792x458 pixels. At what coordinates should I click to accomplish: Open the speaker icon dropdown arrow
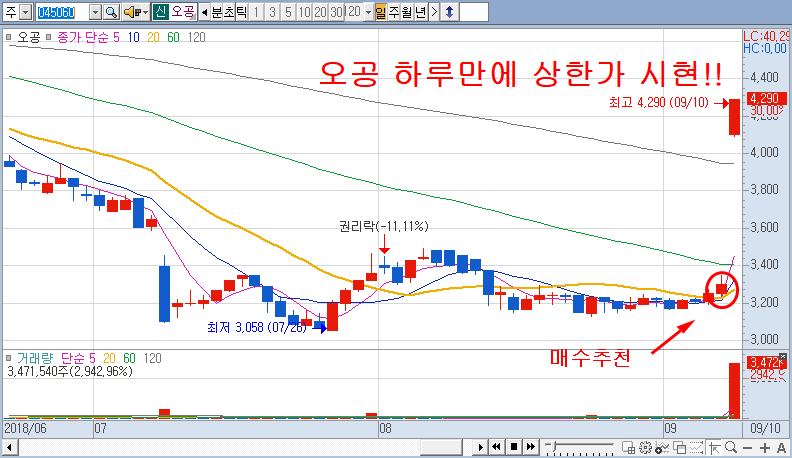145,12
